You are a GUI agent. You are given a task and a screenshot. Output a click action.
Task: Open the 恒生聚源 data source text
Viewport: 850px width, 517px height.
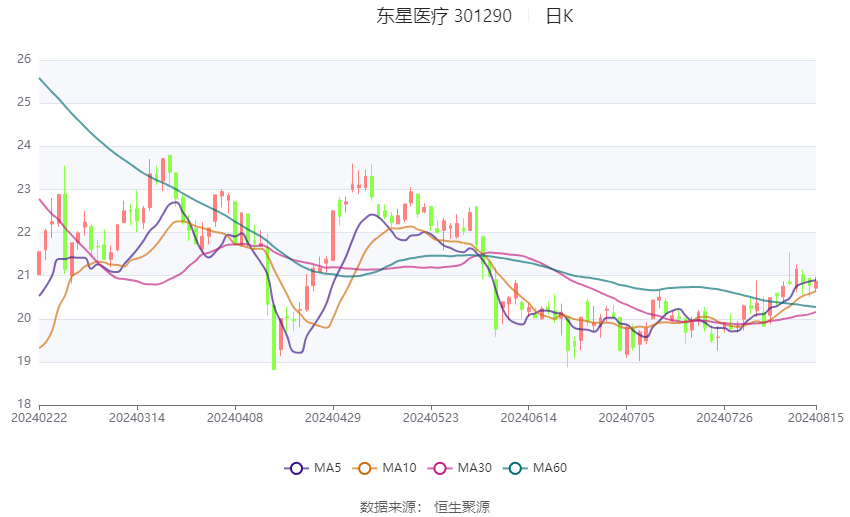pyautogui.click(x=462, y=507)
